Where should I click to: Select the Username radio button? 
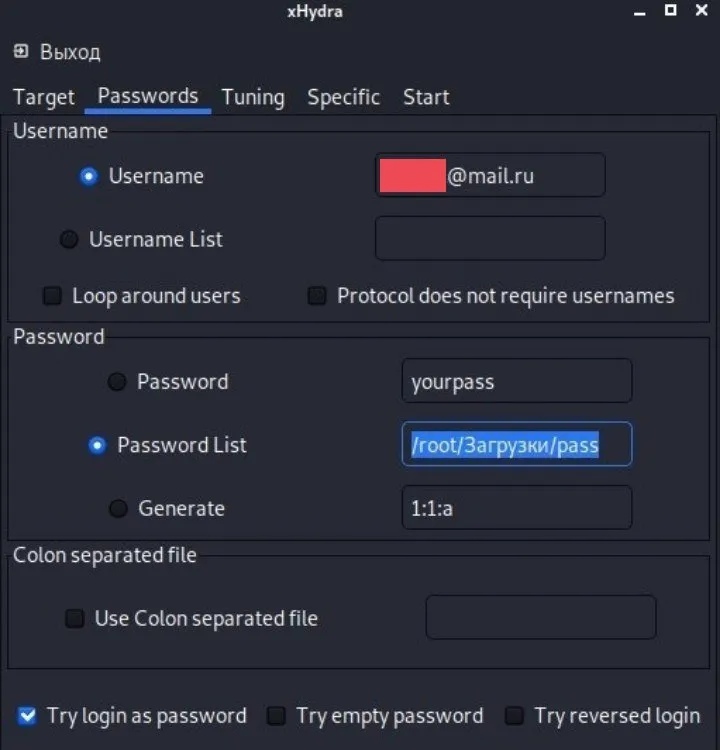pyautogui.click(x=89, y=176)
